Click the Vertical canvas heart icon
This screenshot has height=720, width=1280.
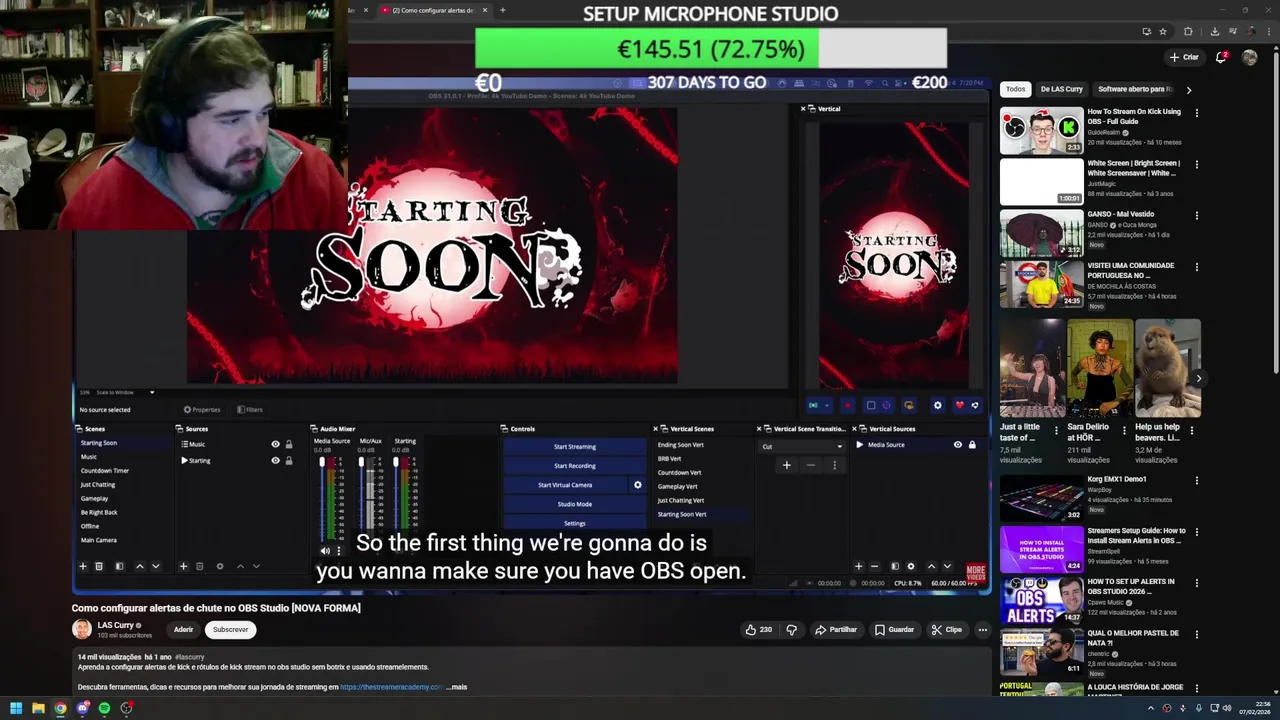pos(959,405)
